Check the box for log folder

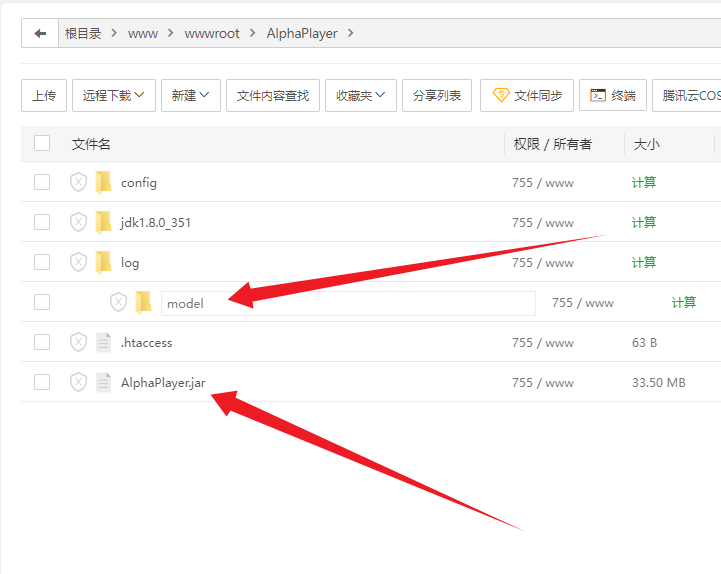coord(42,262)
